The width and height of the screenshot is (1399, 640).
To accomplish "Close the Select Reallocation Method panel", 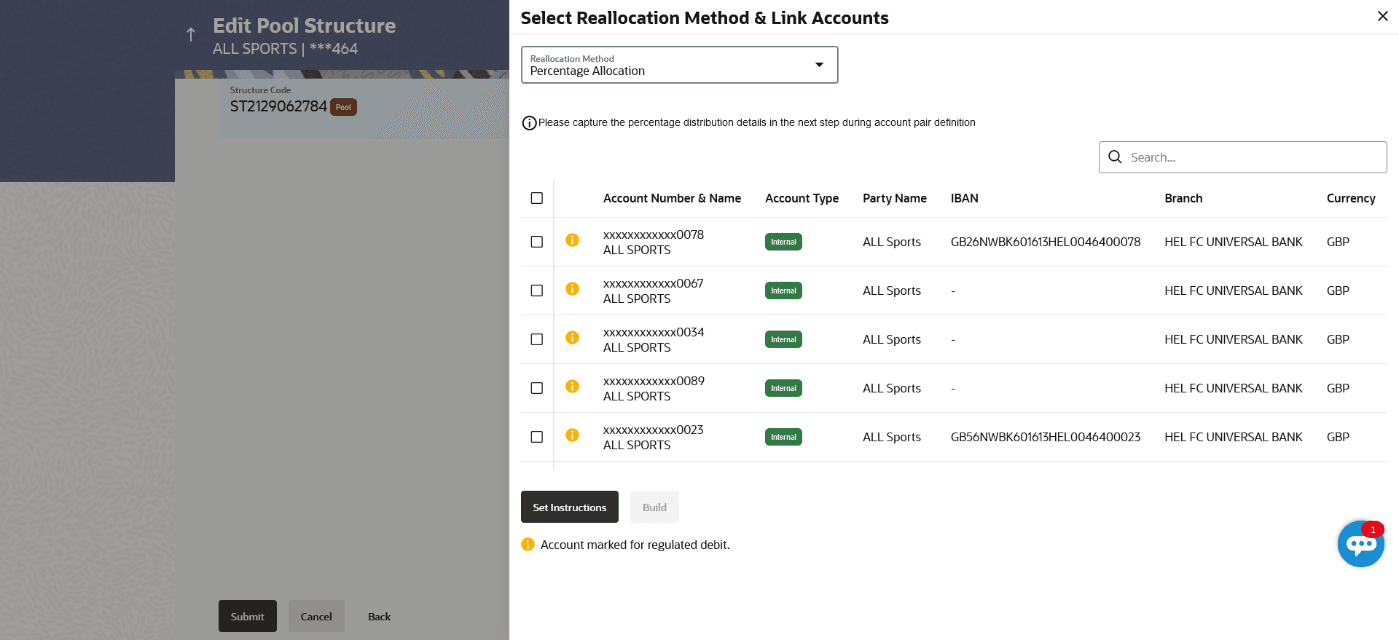I will click(1382, 15).
